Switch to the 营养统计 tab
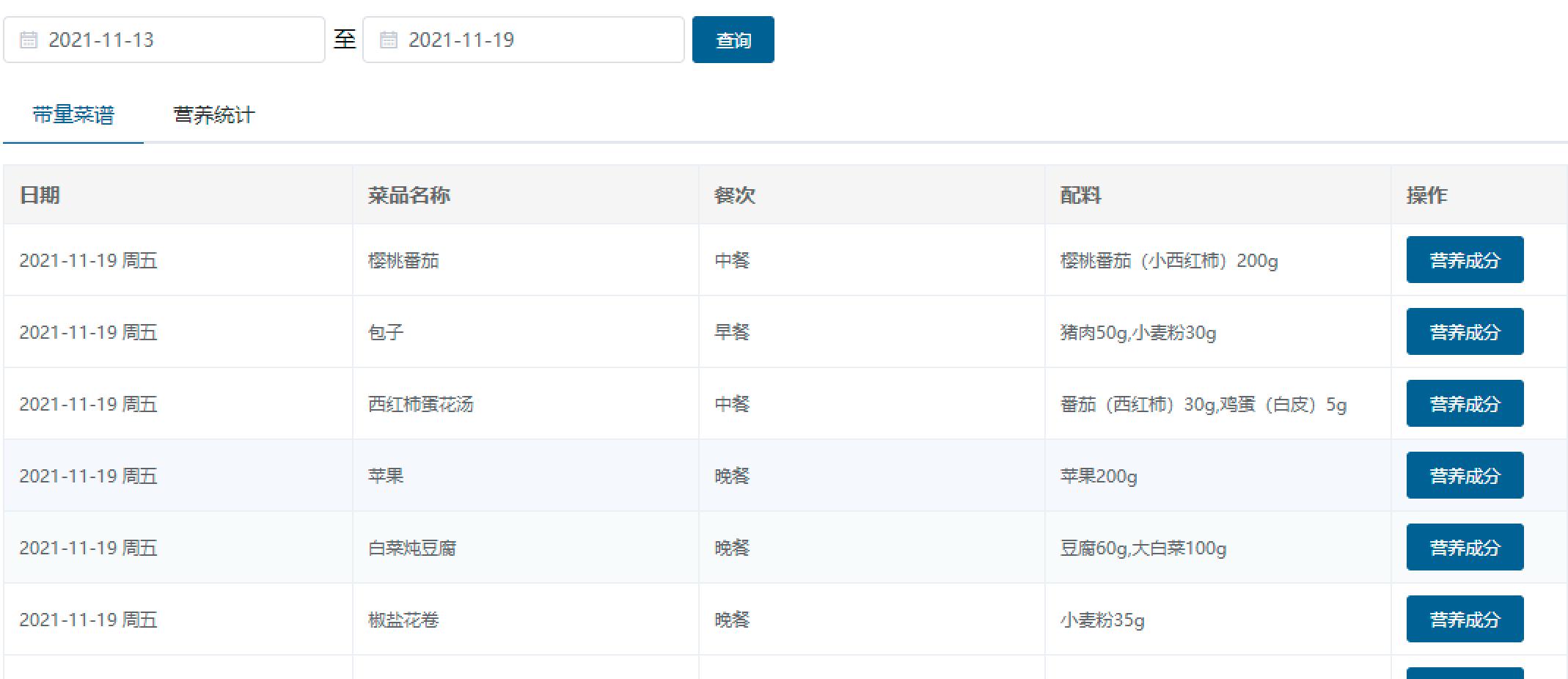 click(x=213, y=115)
